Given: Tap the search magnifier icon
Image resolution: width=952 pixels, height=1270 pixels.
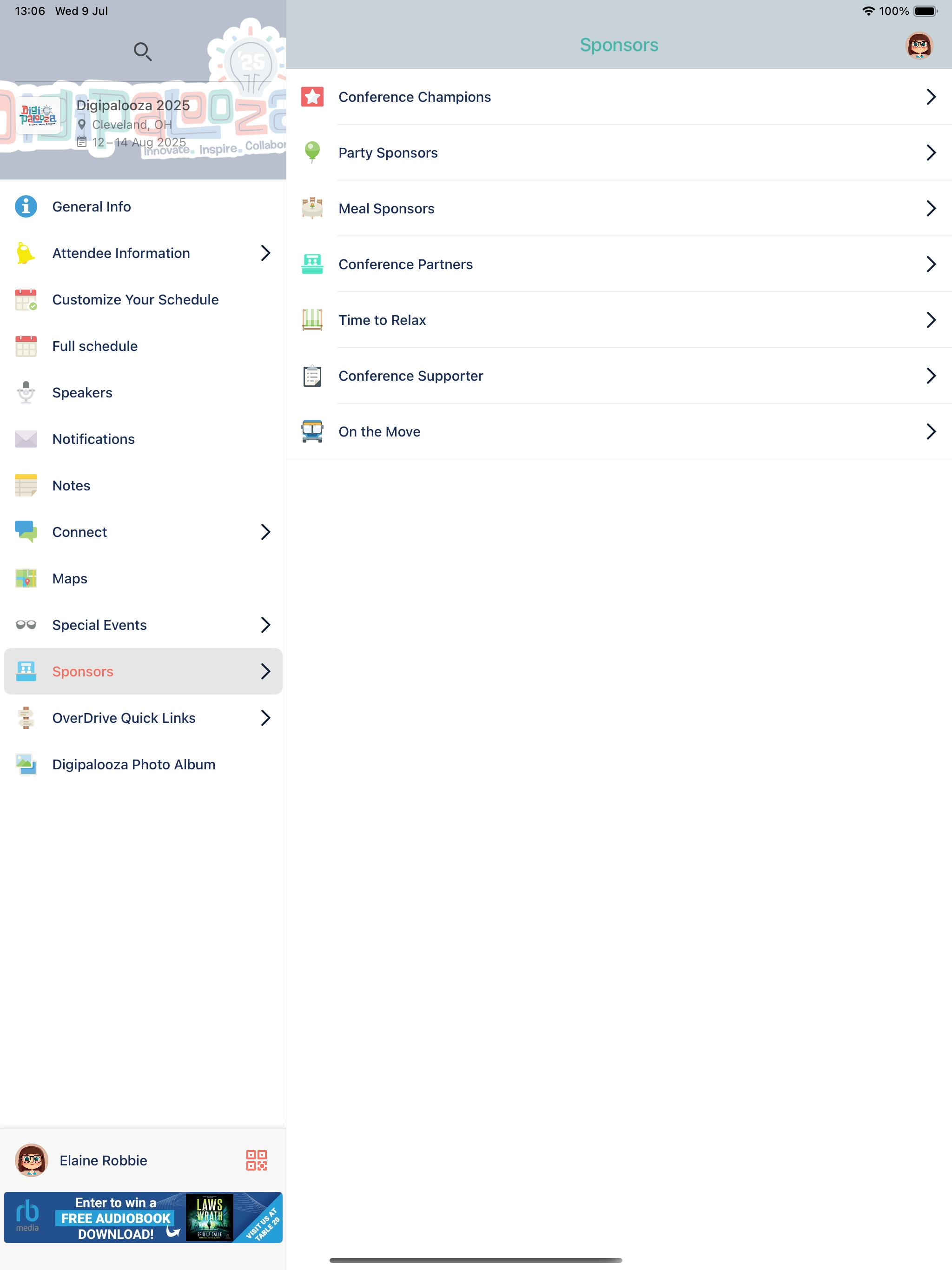Looking at the screenshot, I should coord(142,52).
